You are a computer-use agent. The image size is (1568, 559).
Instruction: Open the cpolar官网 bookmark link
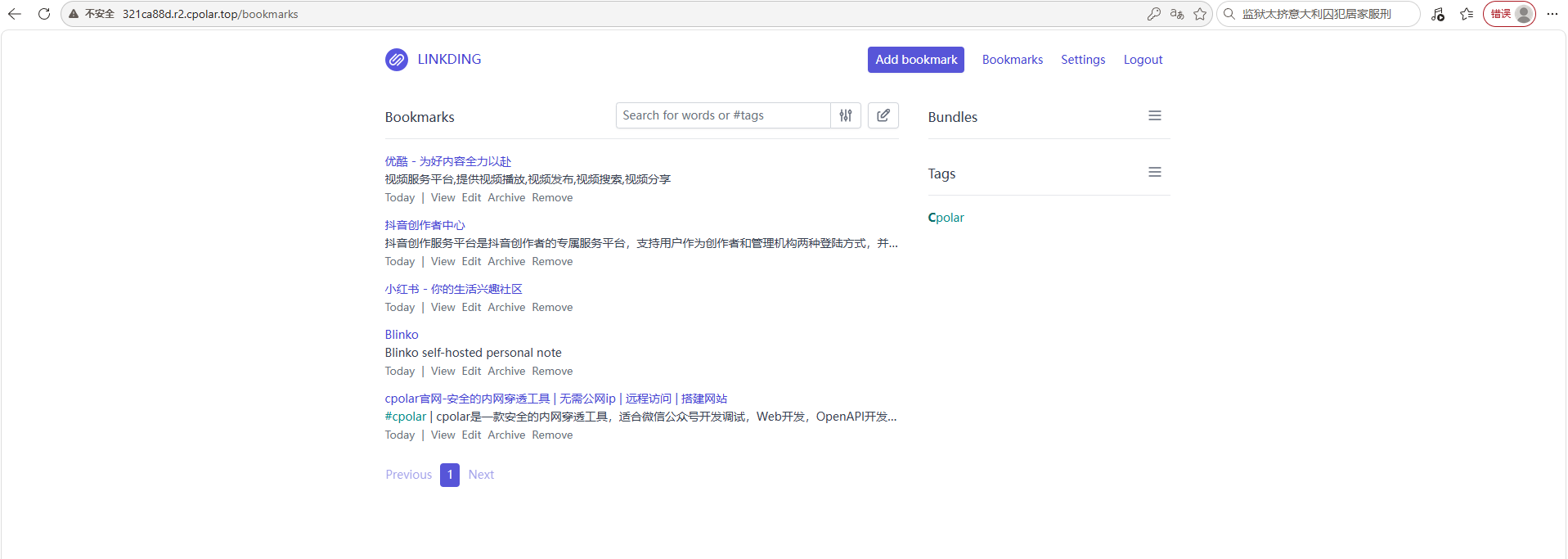click(556, 399)
